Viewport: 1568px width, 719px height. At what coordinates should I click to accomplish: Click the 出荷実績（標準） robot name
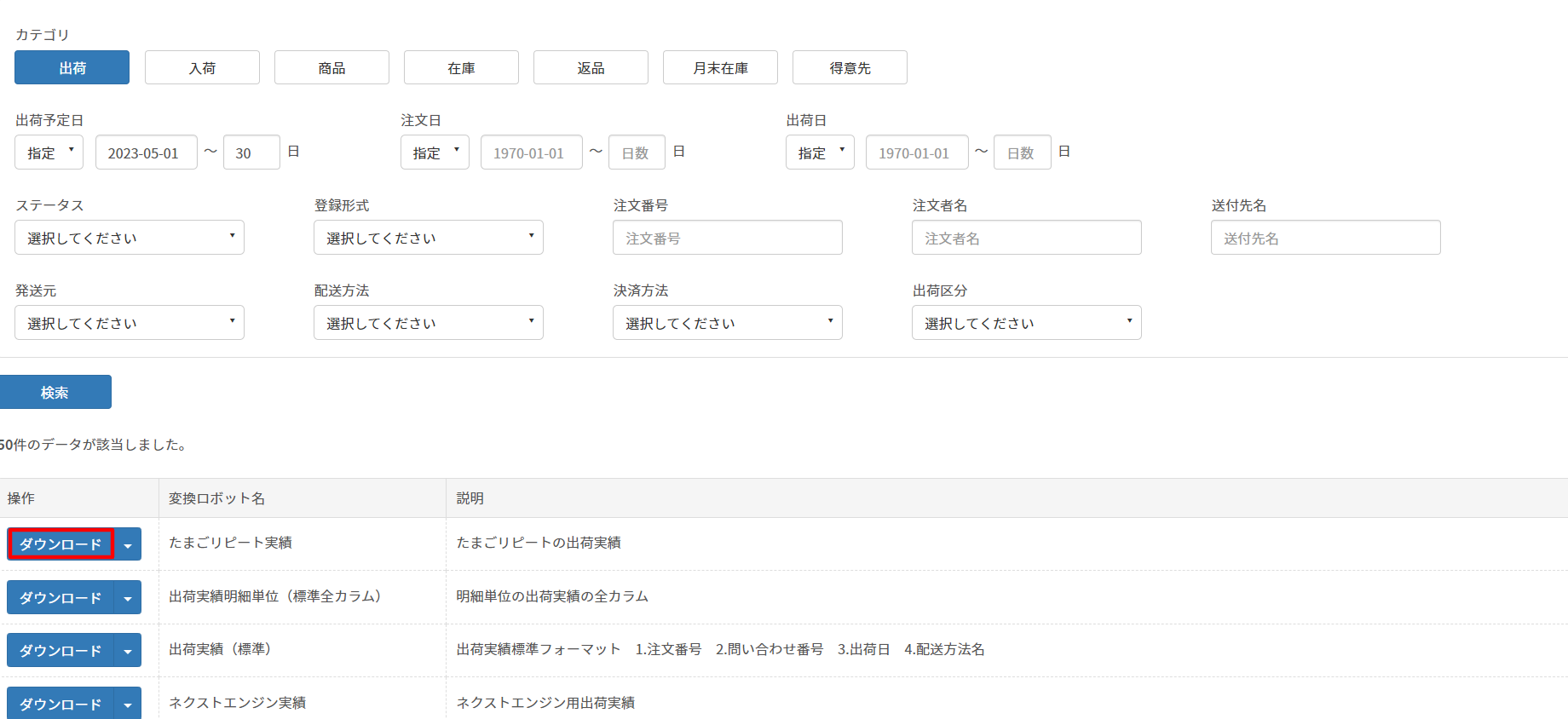click(220, 648)
